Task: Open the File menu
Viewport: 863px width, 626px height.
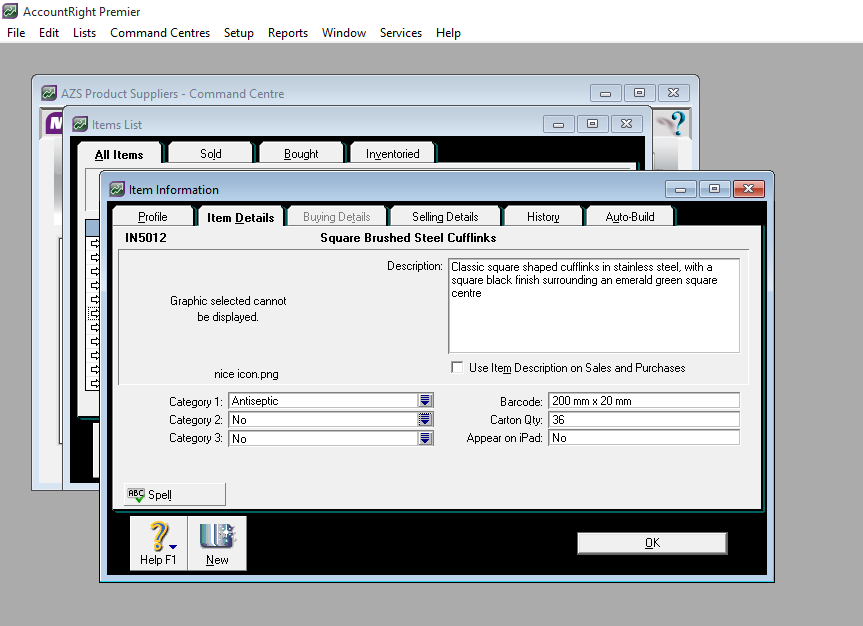Action: point(16,33)
